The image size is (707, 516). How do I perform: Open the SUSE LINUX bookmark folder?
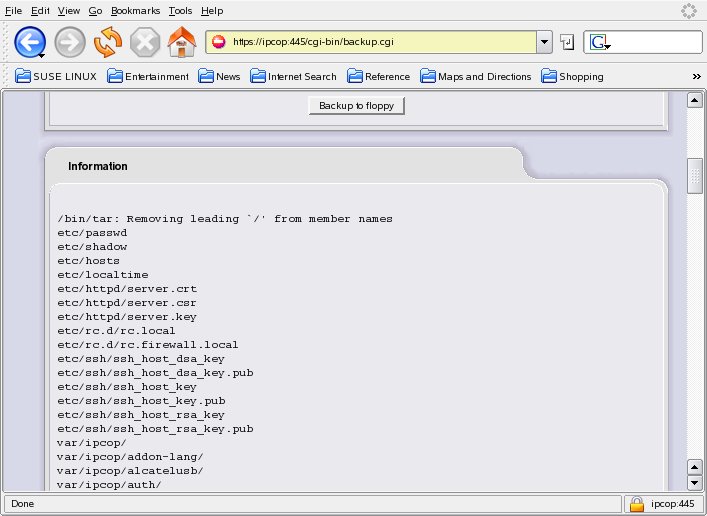pos(56,76)
